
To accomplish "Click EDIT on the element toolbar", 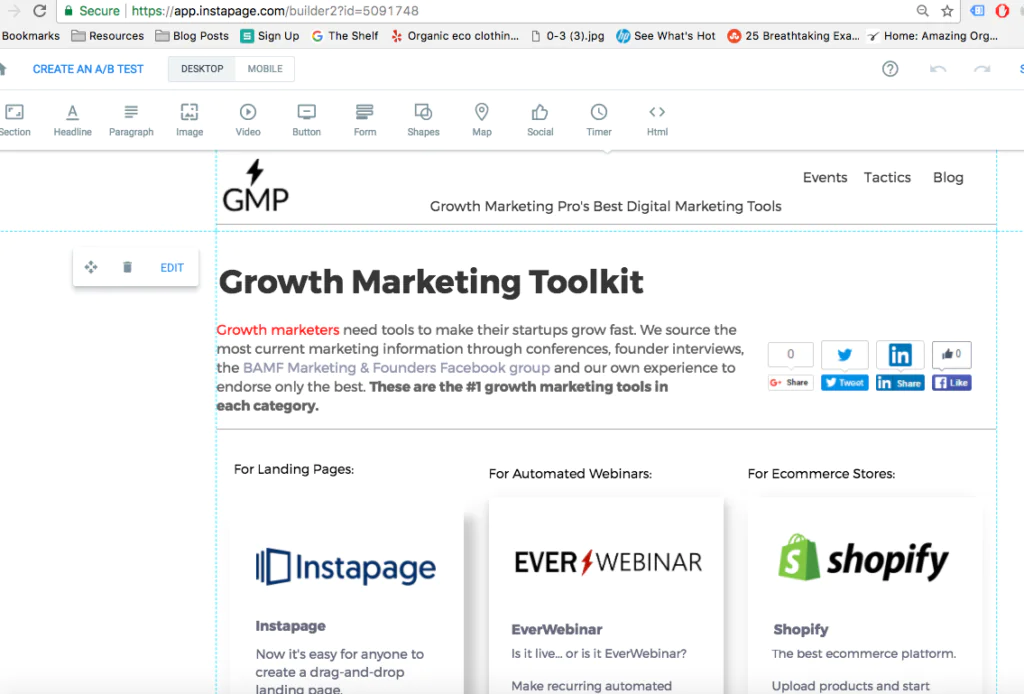I will pyautogui.click(x=172, y=268).
